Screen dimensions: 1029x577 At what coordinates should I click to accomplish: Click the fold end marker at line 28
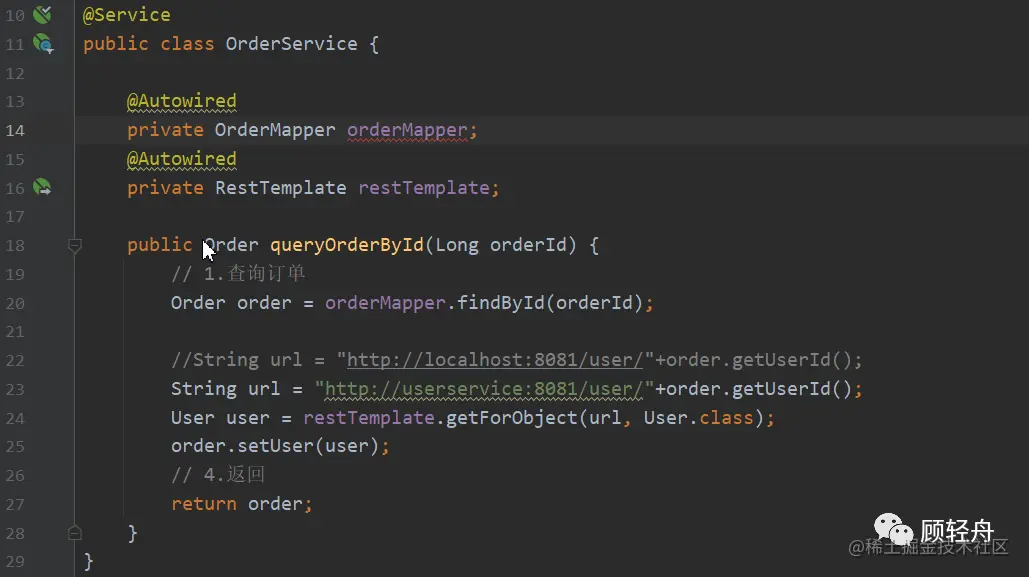pyautogui.click(x=75, y=532)
